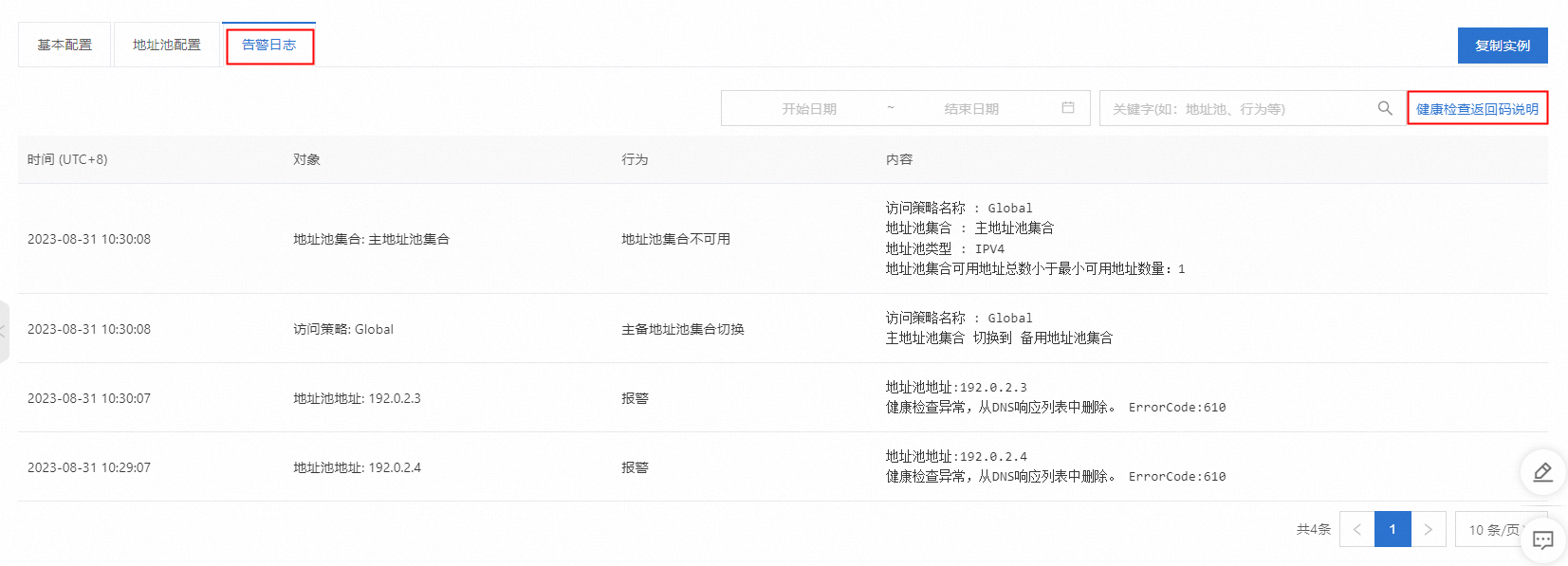Click the calendar icon in date range
Image resolution: width=1568 pixels, height=566 pixels.
1068,108
